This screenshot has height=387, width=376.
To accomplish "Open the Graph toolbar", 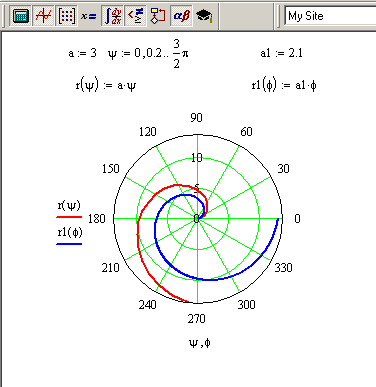I will (x=44, y=16).
